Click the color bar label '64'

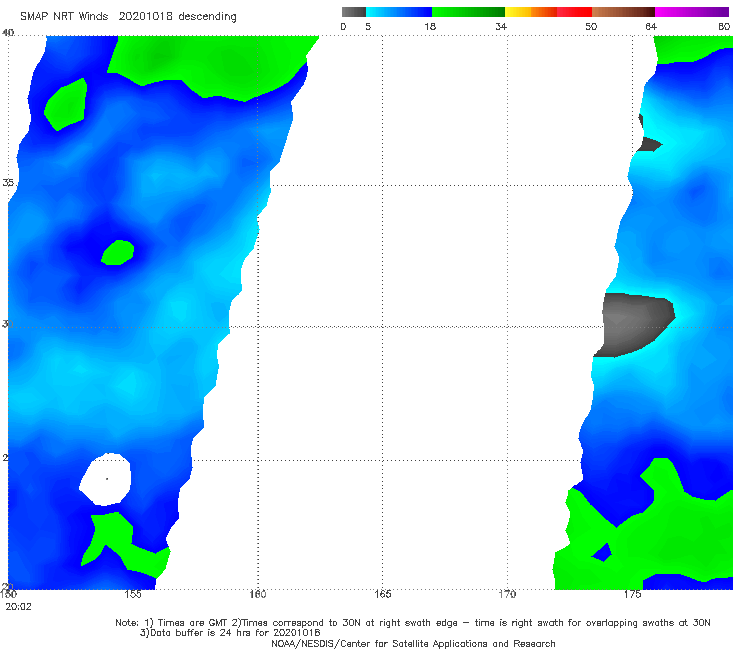pyautogui.click(x=651, y=27)
